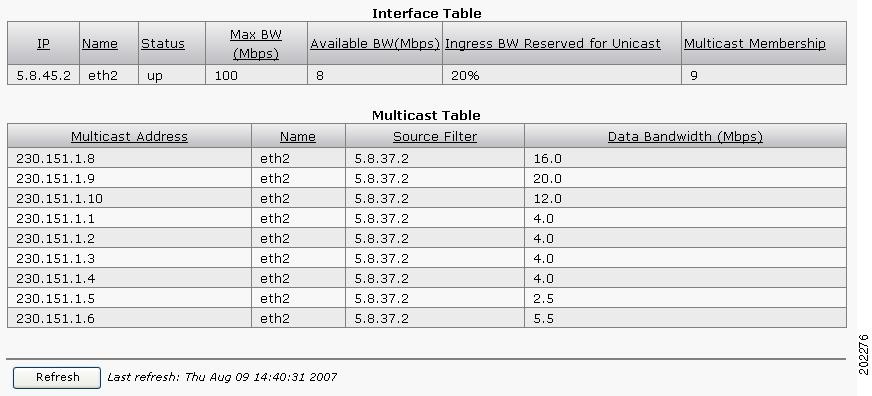This screenshot has height=396, width=872.
Task: Click Multicast Membership column header
Action: point(755,43)
